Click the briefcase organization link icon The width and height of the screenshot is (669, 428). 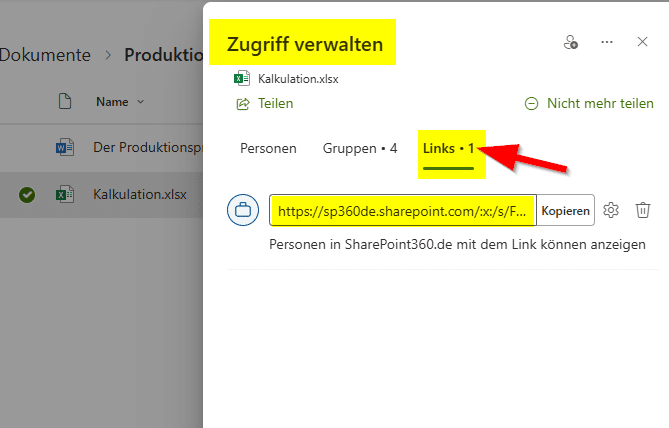(243, 211)
